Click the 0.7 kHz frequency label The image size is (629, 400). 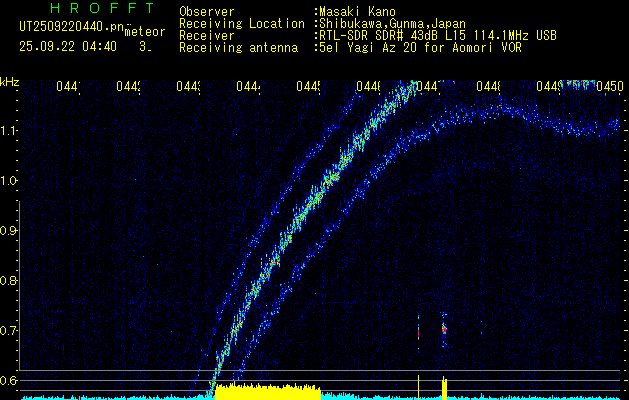pyautogui.click(x=9, y=330)
